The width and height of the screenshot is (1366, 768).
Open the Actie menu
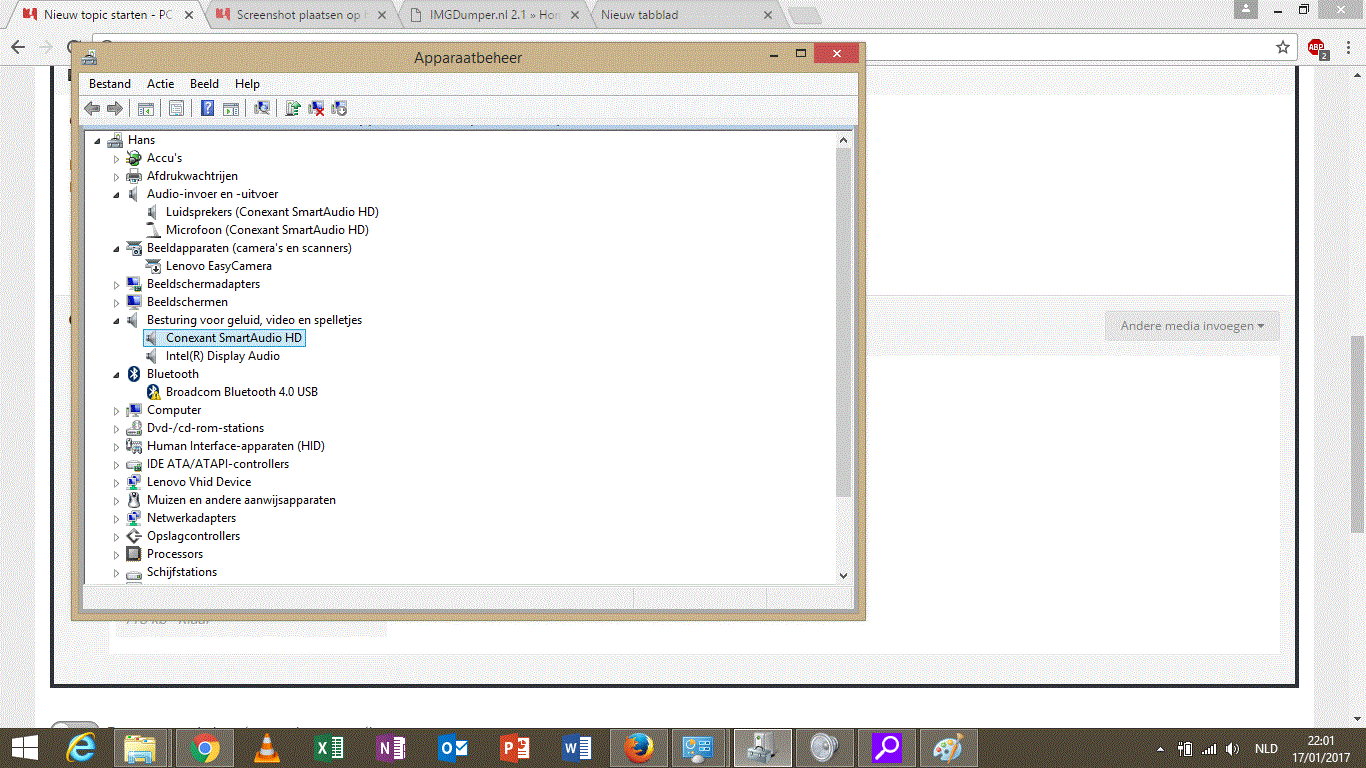[x=160, y=84]
